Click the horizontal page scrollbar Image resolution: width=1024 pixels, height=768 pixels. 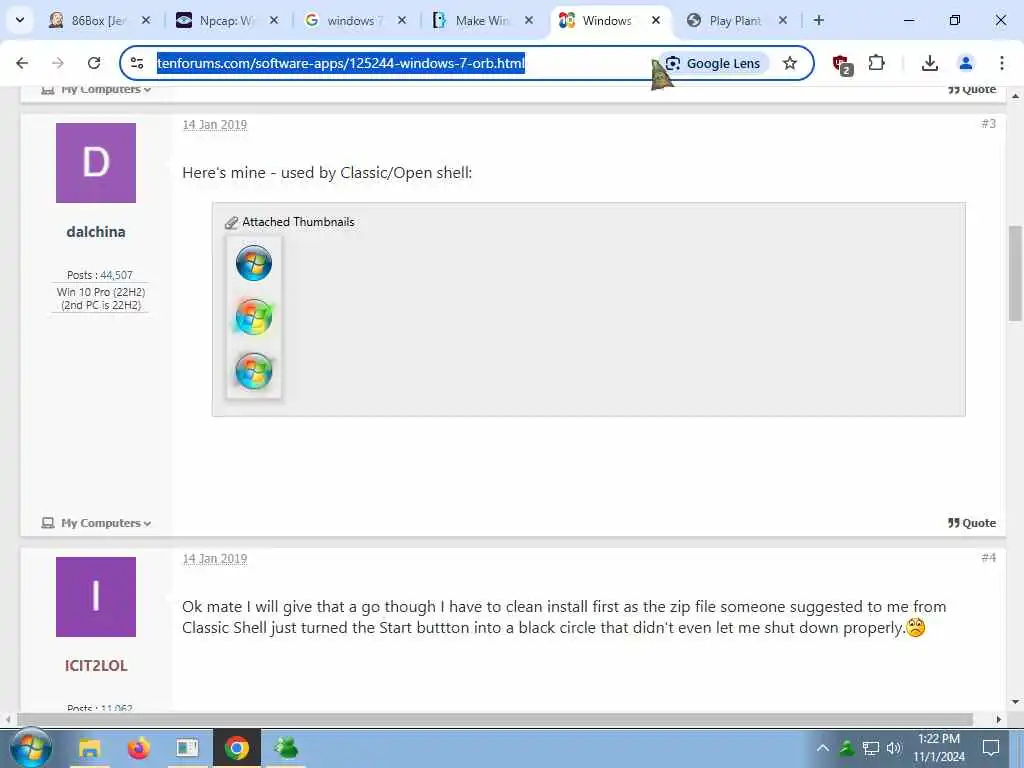495,719
